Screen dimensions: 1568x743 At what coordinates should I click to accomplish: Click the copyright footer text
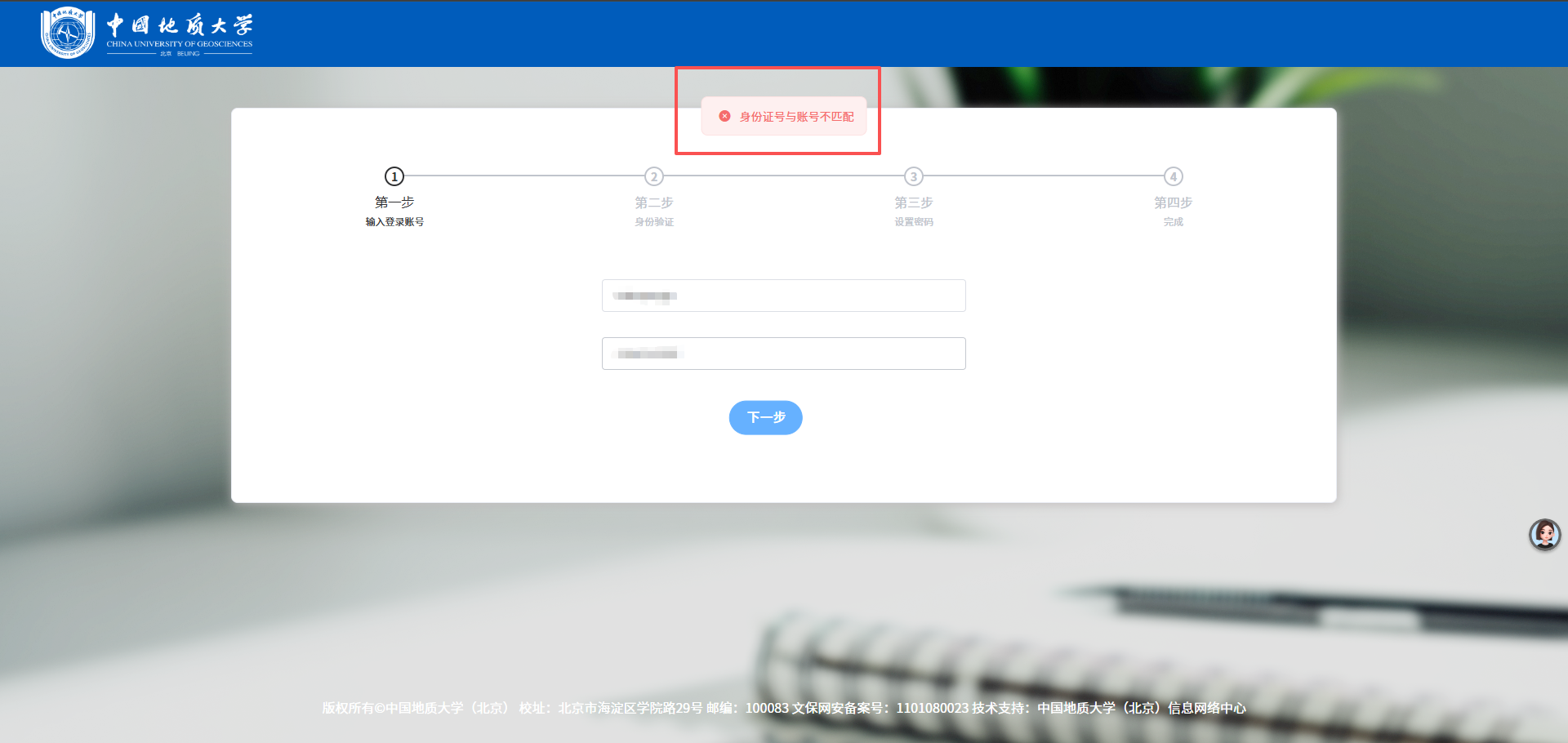(784, 708)
